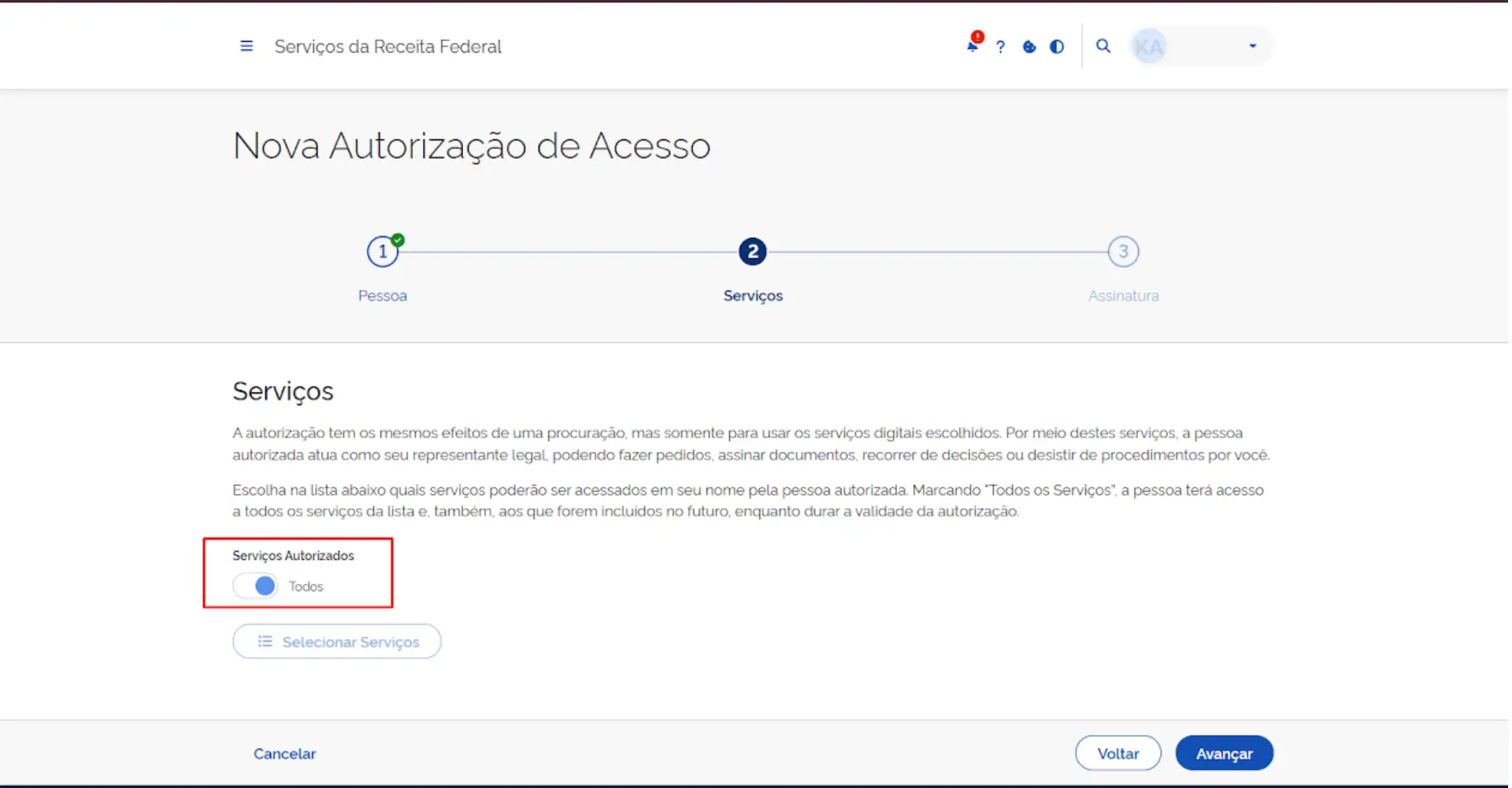Screen dimensions: 1512x788
Task: Click the Assinatura step label
Action: (x=1124, y=295)
